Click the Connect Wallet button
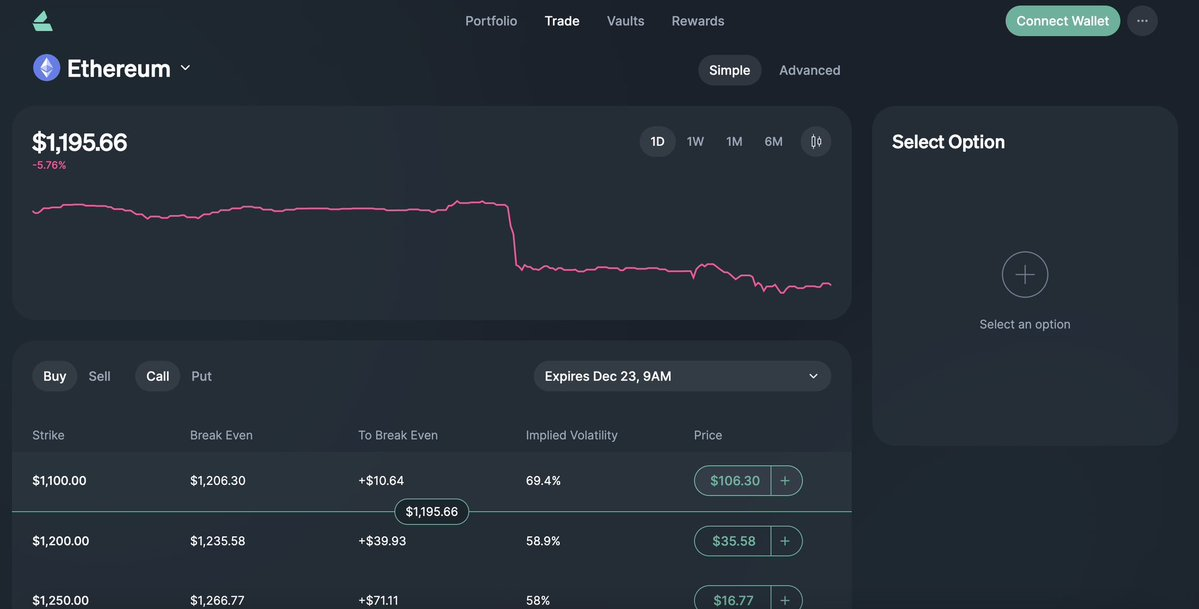This screenshot has width=1199, height=609. click(1062, 21)
